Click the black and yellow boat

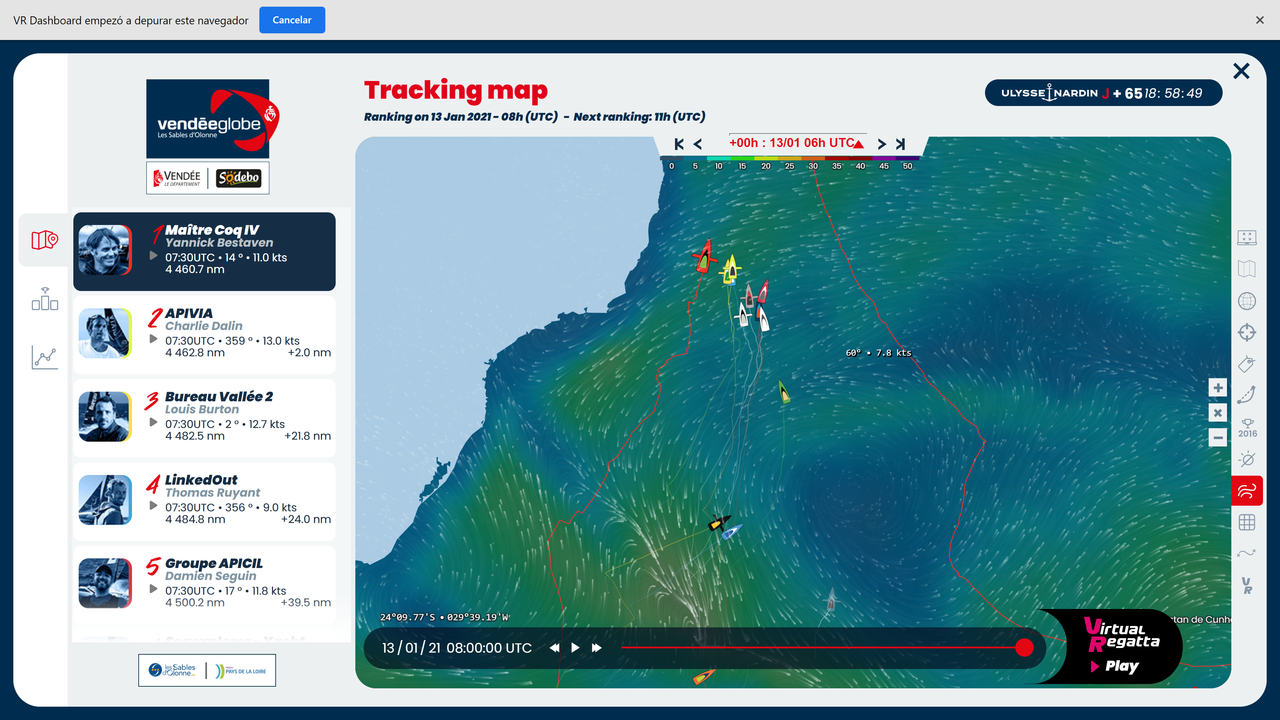point(717,523)
